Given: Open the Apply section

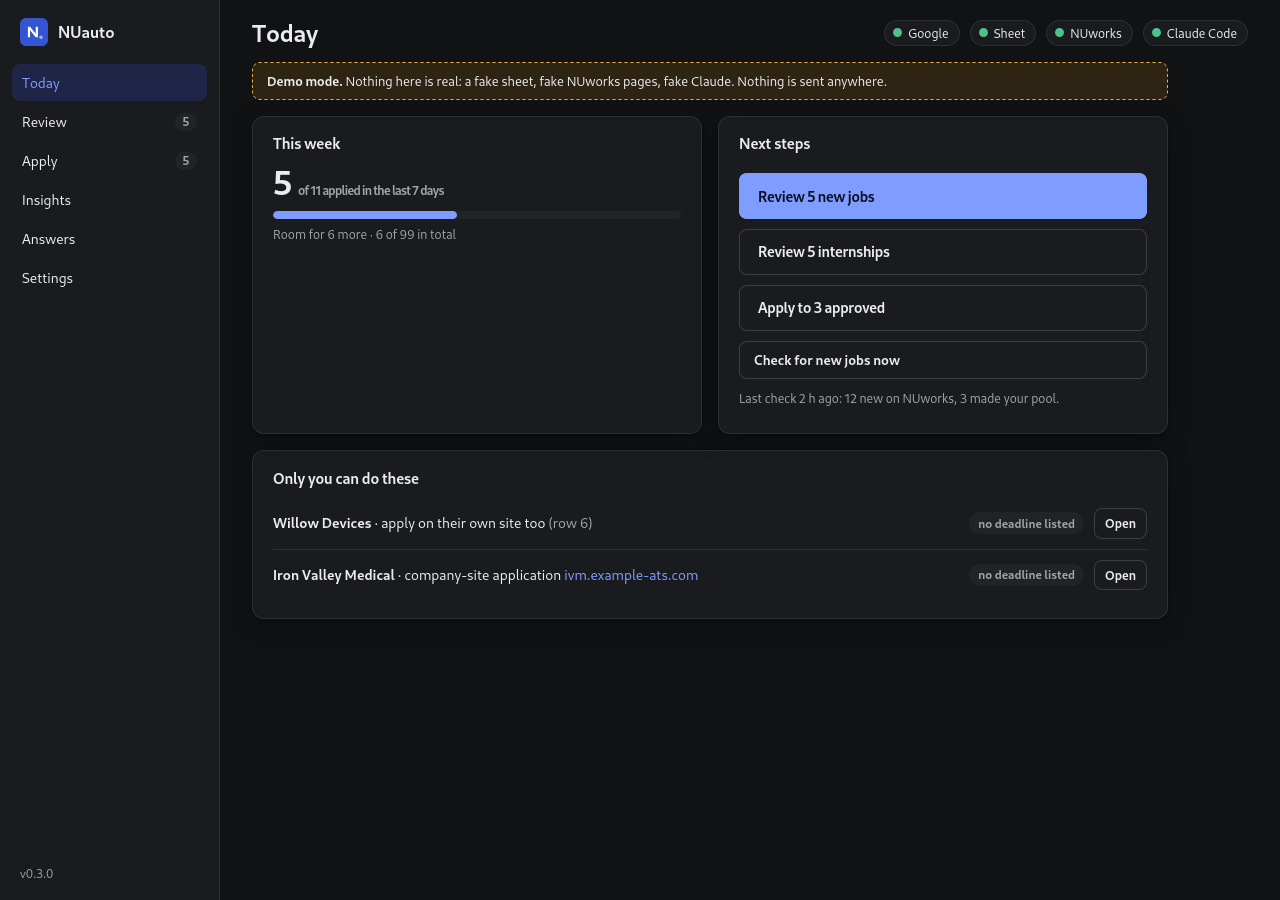Looking at the screenshot, I should 109,161.
